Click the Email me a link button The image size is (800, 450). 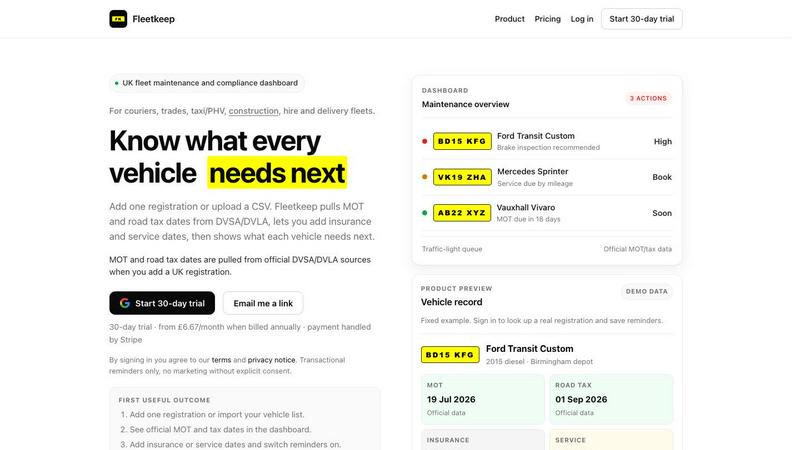click(x=263, y=303)
